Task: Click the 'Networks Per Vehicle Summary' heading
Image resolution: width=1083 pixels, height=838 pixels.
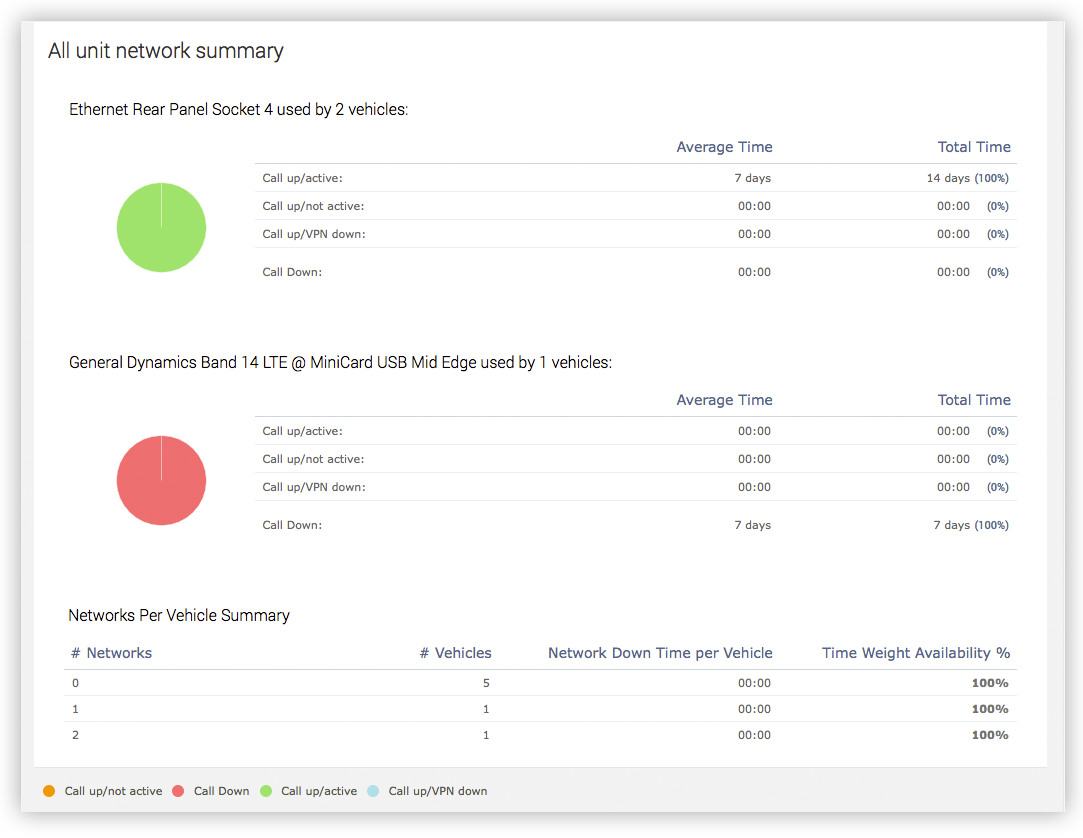Action: pos(179,616)
